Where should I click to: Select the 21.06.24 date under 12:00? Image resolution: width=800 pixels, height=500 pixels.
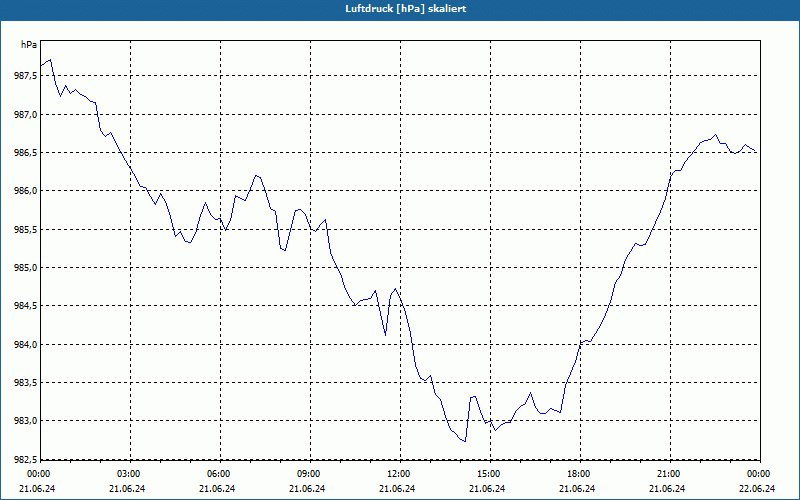(x=397, y=488)
